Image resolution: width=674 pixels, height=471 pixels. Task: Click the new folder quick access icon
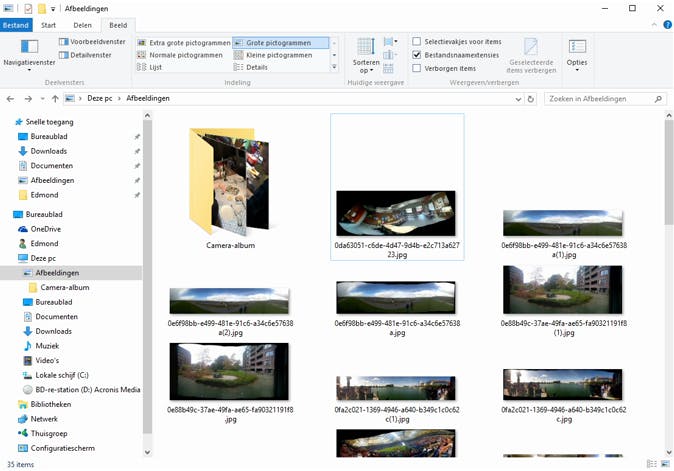pos(41,9)
